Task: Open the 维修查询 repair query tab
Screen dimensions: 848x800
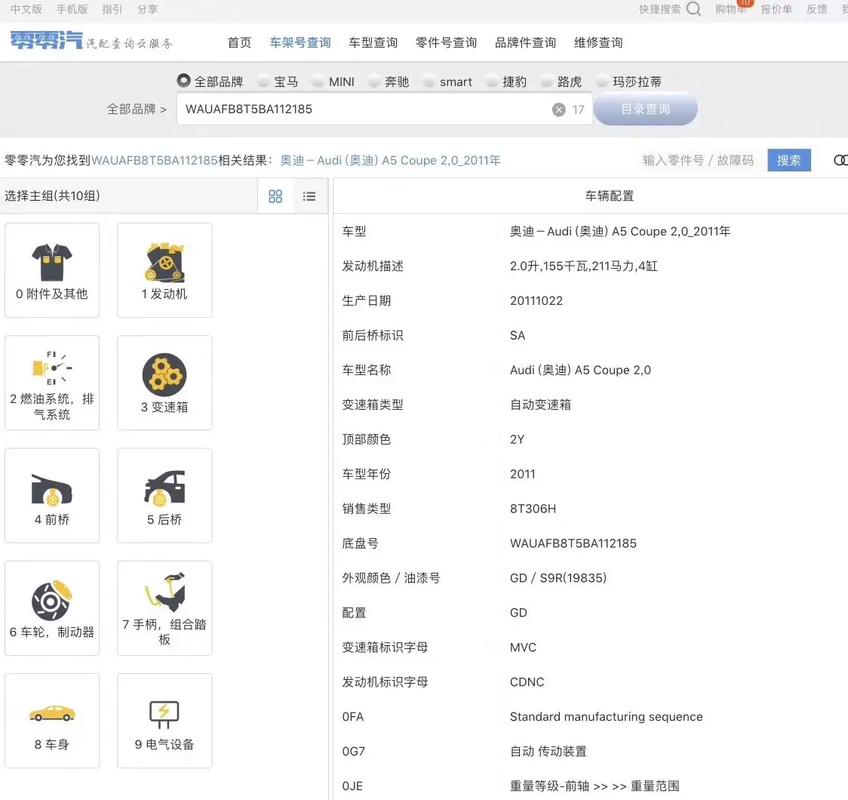Action: pyautogui.click(x=598, y=43)
